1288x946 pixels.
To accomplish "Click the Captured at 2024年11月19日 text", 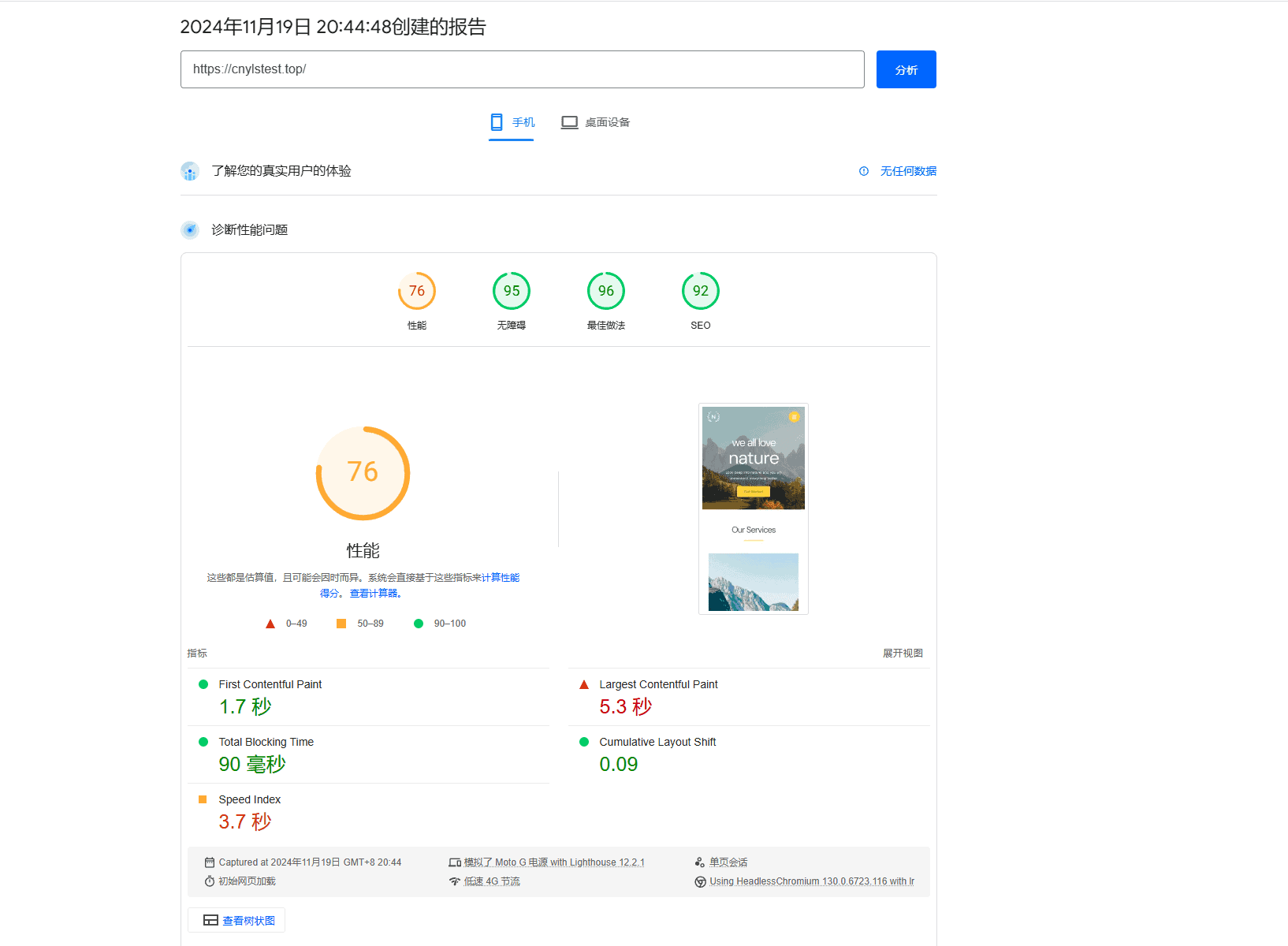I will [x=310, y=862].
